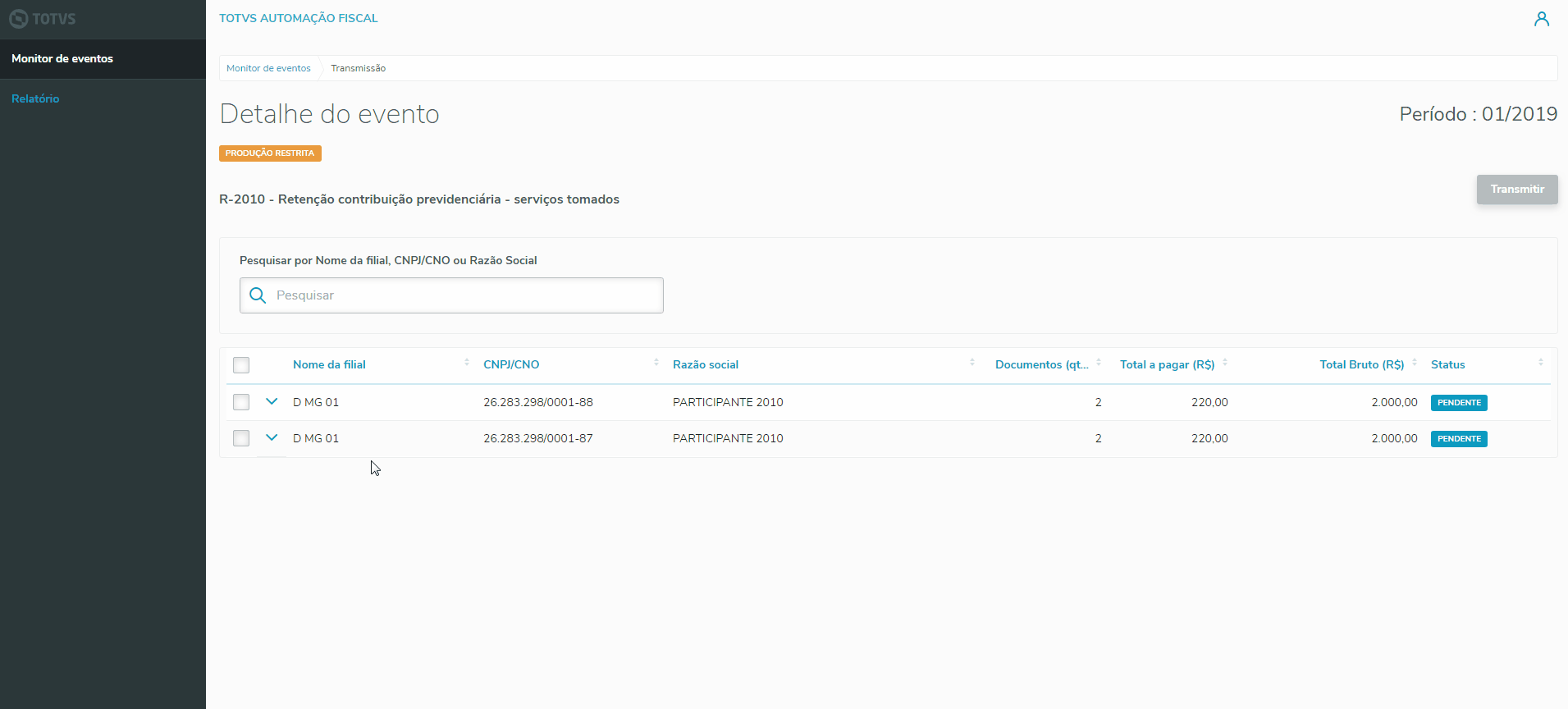Sort by Total Bruto column arrows
The width and height of the screenshot is (1568, 709).
coord(1415,362)
